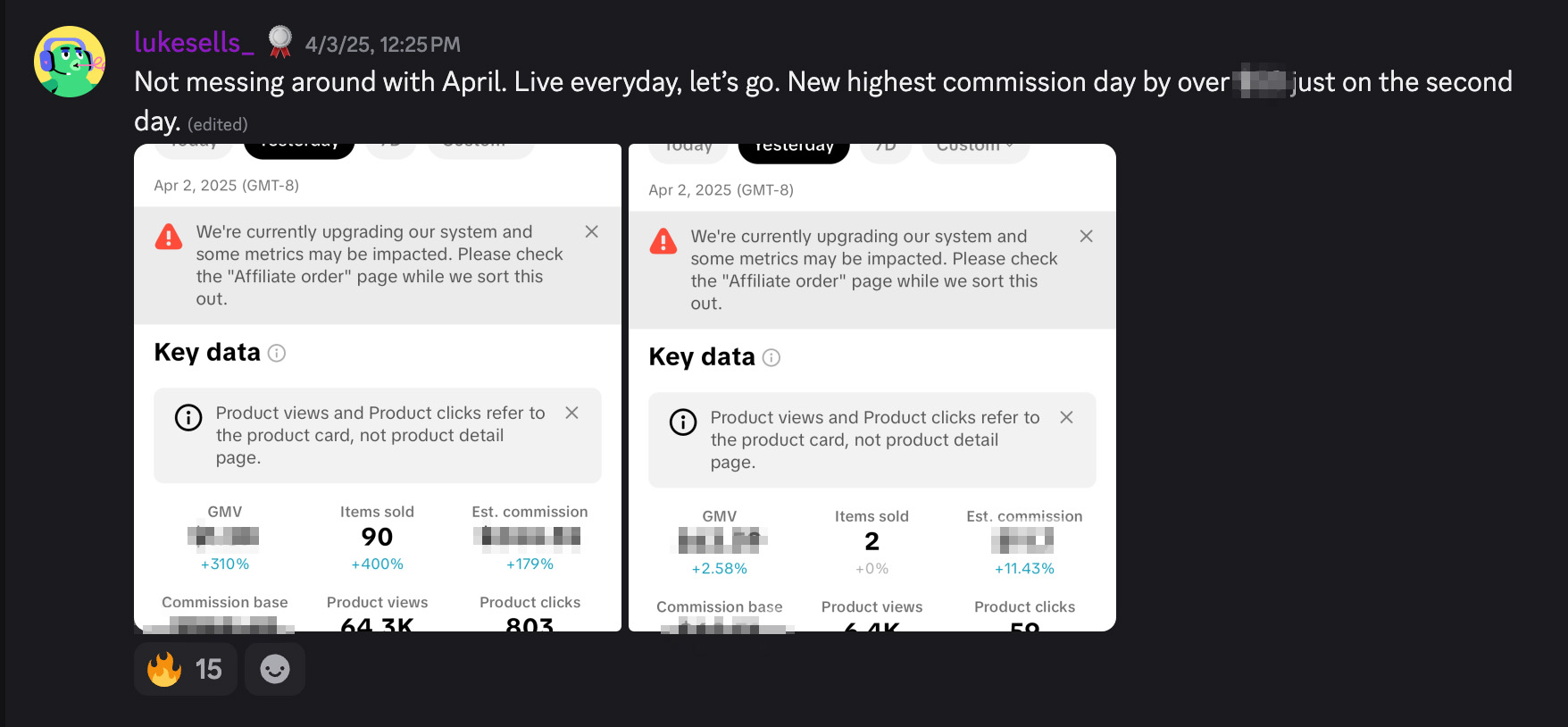
Task: Select the Yesterday tab in right screenshot
Action: click(794, 149)
